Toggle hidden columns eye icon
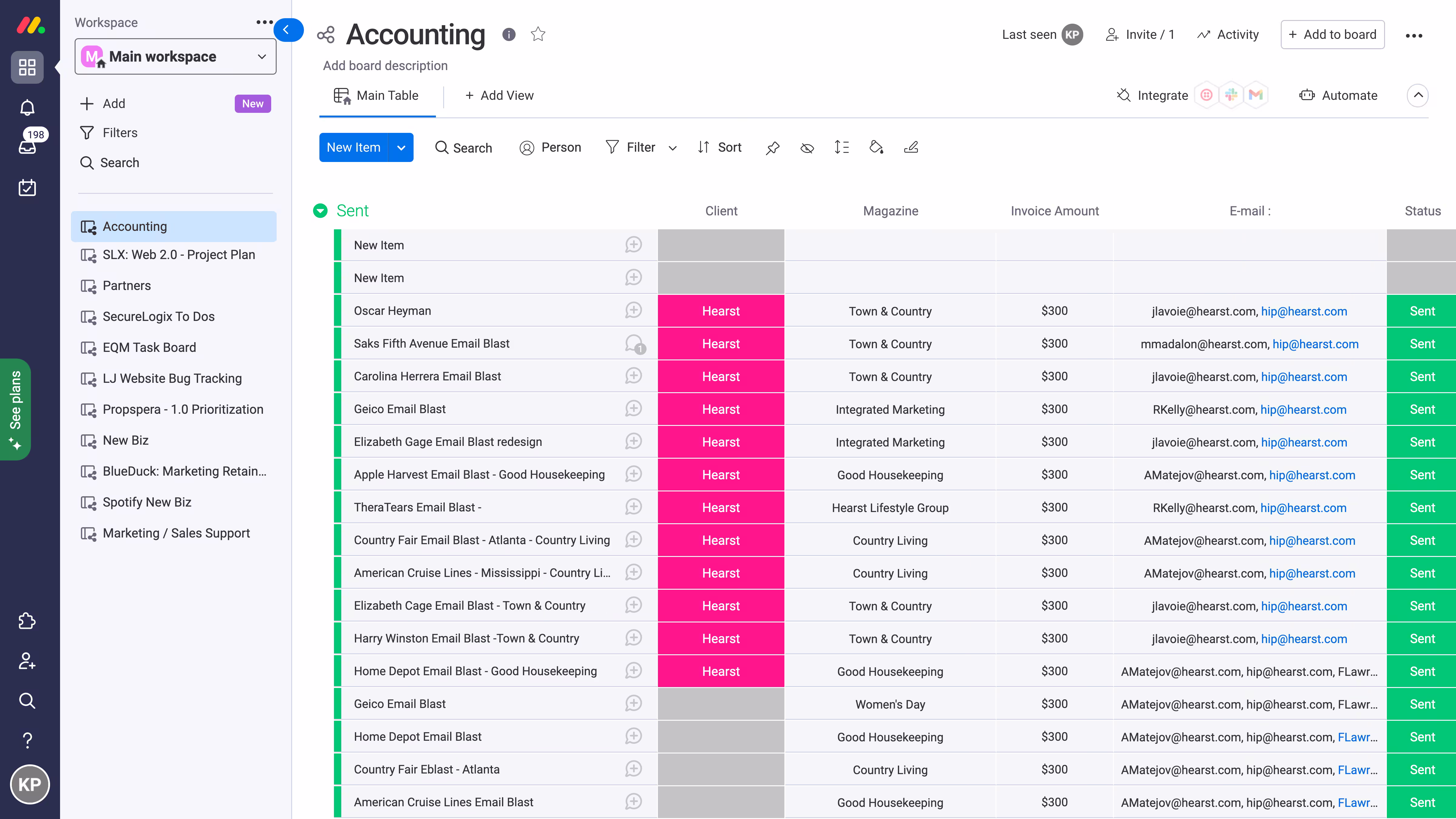This screenshot has height=819, width=1456. pos(807,147)
